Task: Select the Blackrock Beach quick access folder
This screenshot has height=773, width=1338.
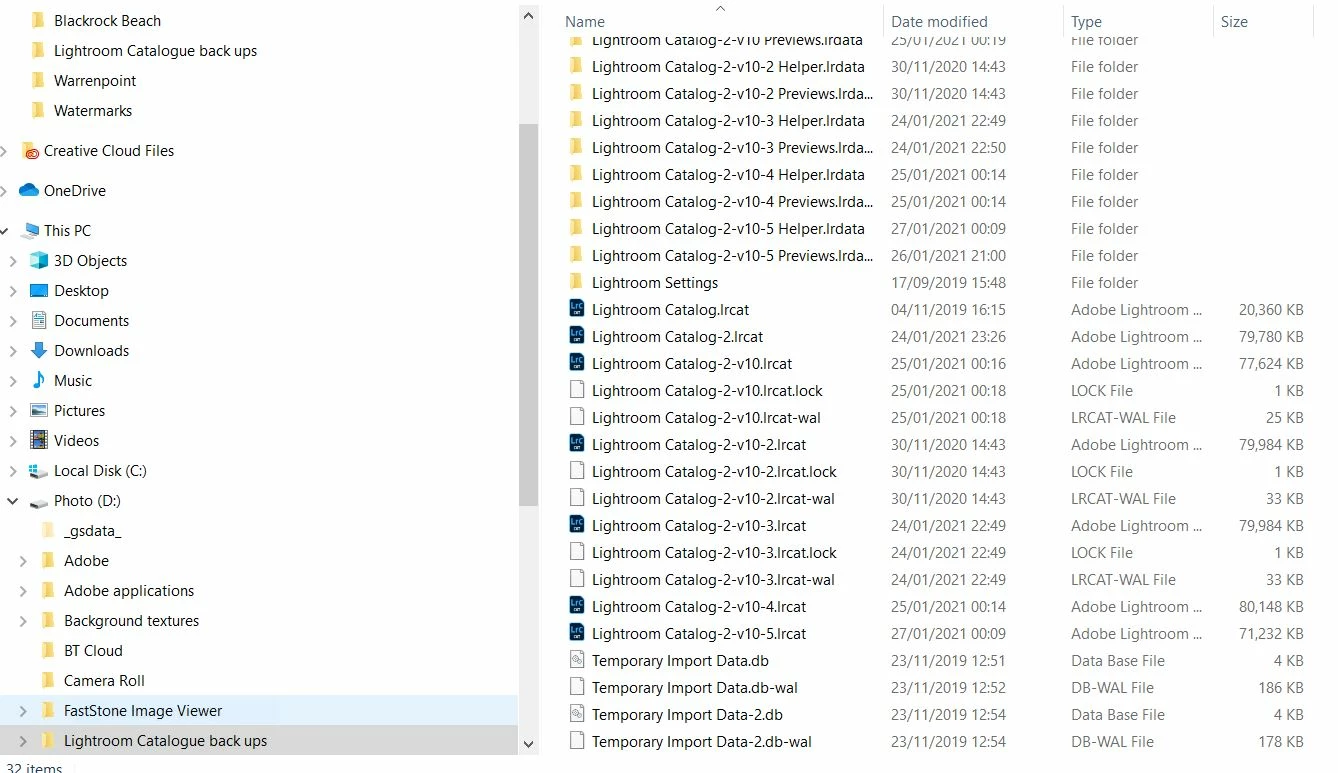Action: pos(107,20)
